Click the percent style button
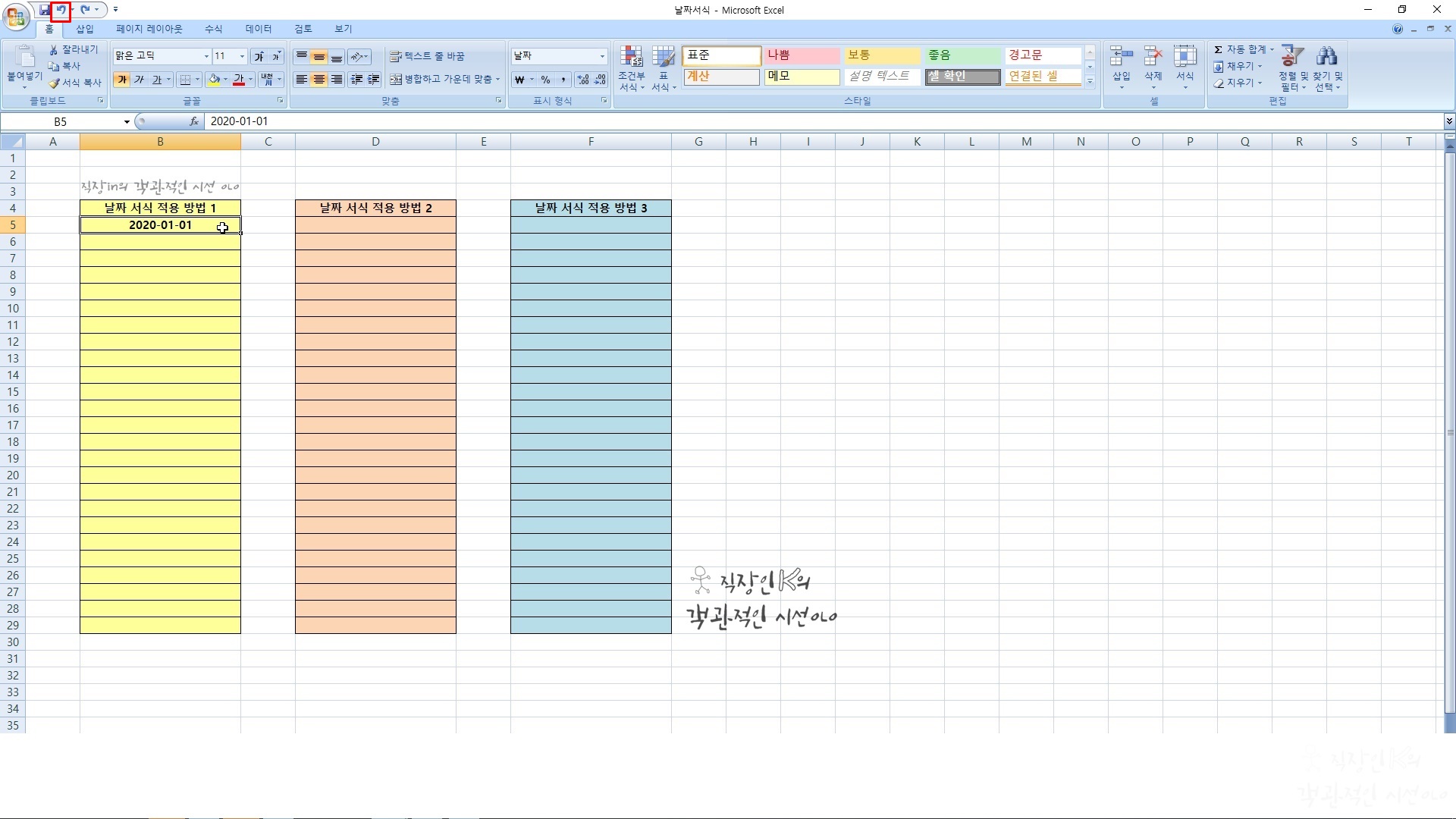The height and width of the screenshot is (819, 1456). click(545, 80)
